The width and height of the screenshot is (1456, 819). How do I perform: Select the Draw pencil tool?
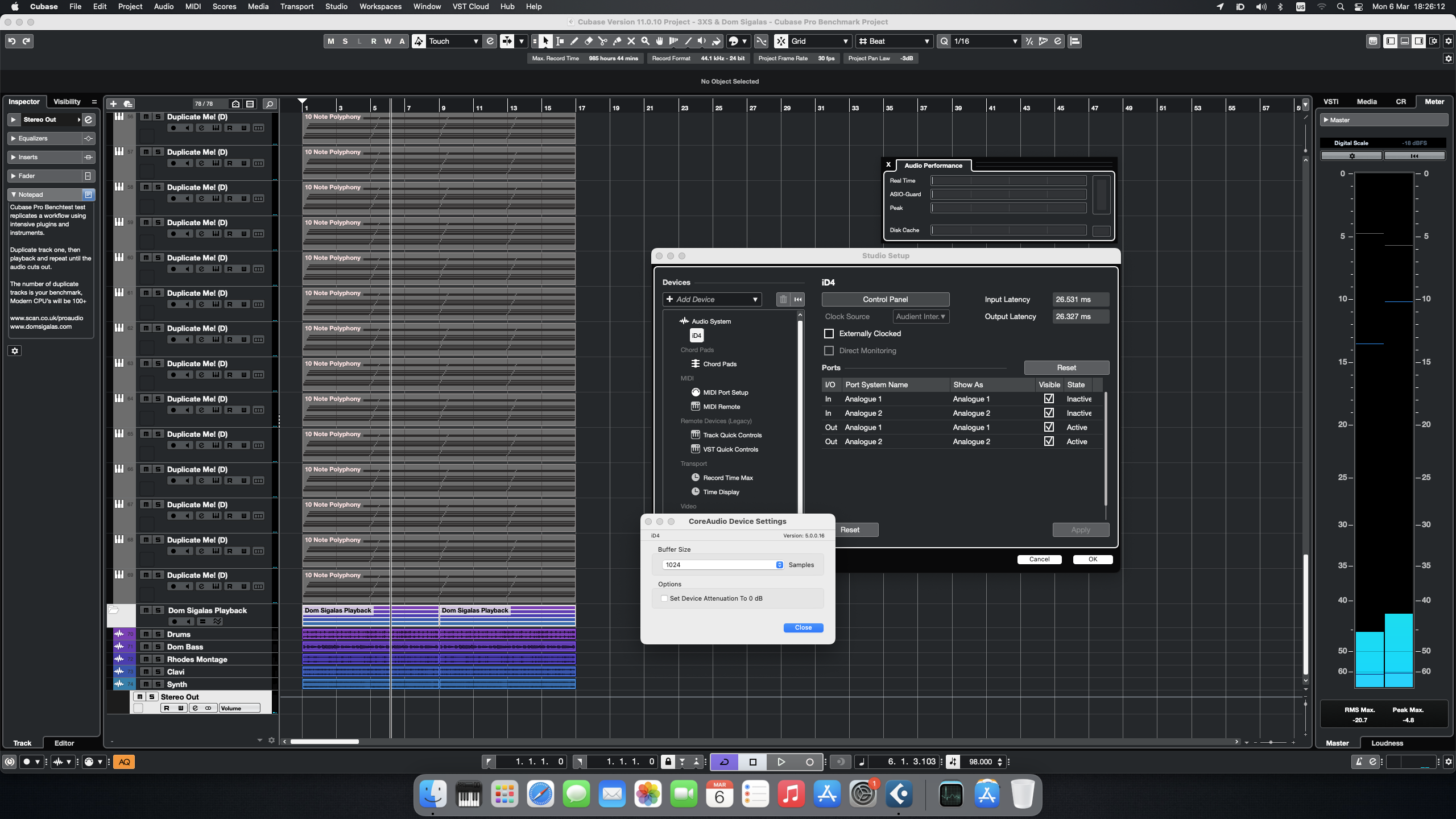(574, 41)
